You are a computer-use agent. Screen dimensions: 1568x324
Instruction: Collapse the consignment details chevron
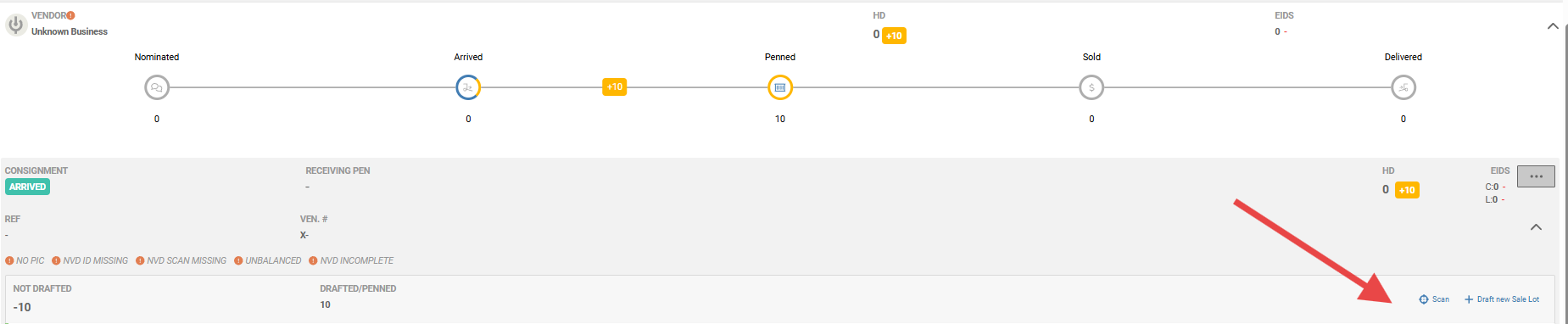click(1536, 227)
